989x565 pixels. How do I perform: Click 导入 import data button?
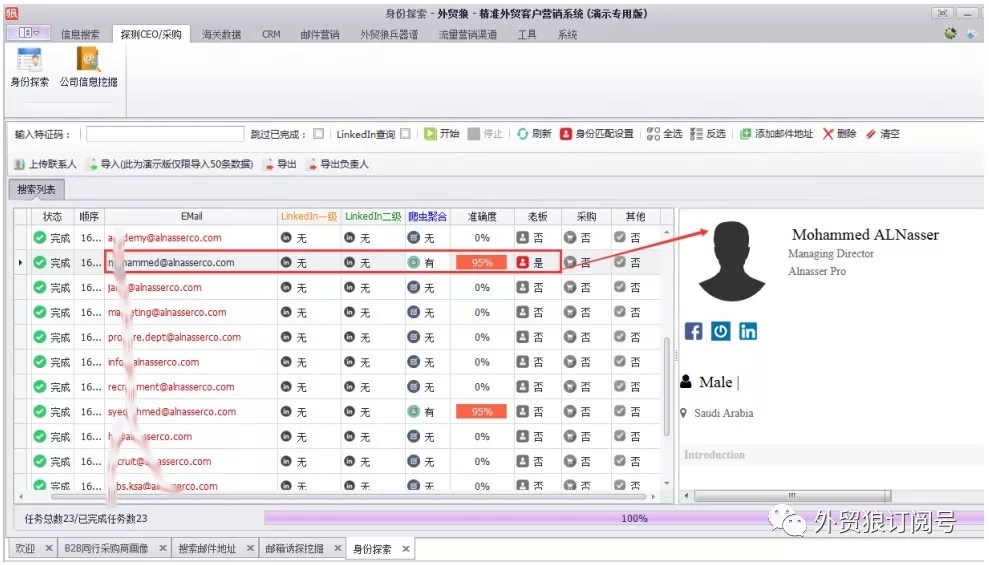[x=171, y=164]
